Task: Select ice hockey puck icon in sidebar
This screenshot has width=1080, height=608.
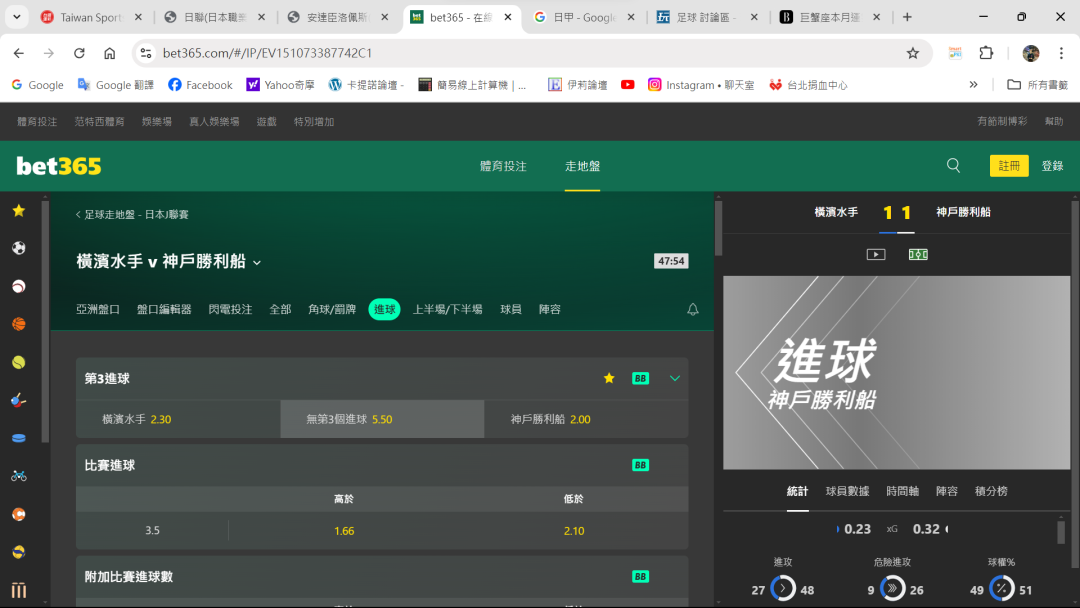Action: point(19,438)
